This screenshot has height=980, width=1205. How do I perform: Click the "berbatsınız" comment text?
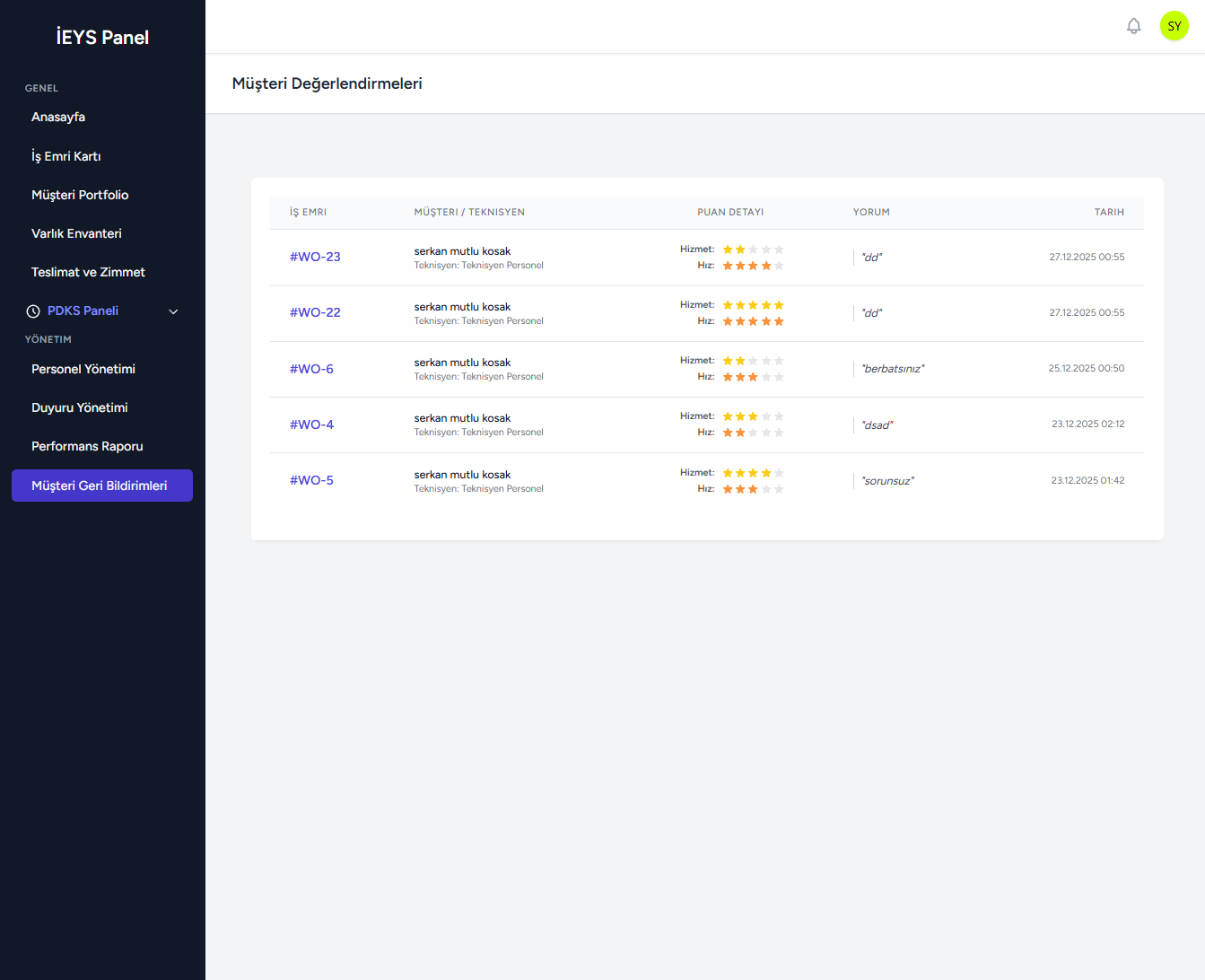coord(893,369)
